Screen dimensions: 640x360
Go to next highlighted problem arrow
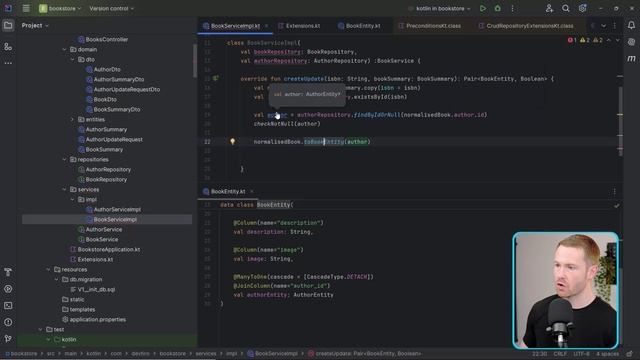[x=618, y=40]
